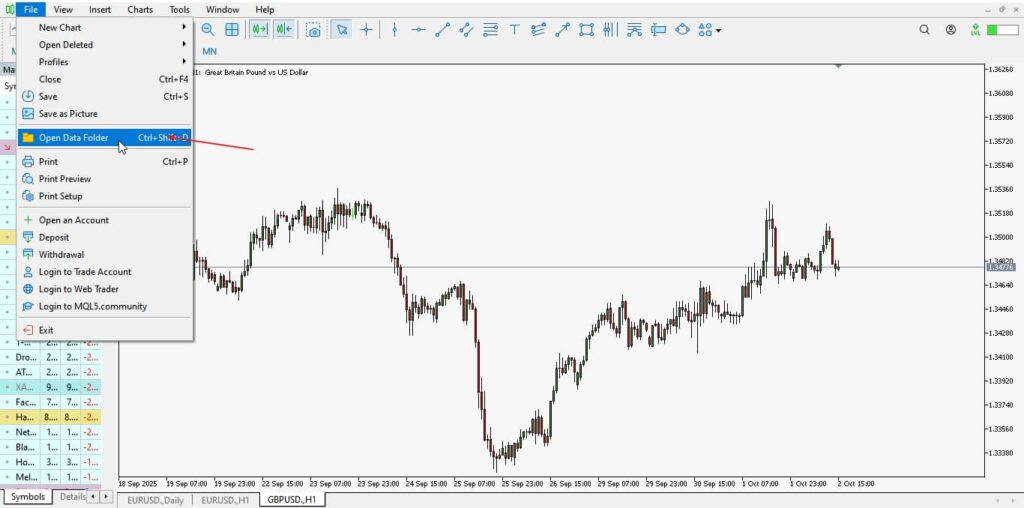
Task: Open the objects dropdown arrow in toolbar
Action: pos(718,31)
